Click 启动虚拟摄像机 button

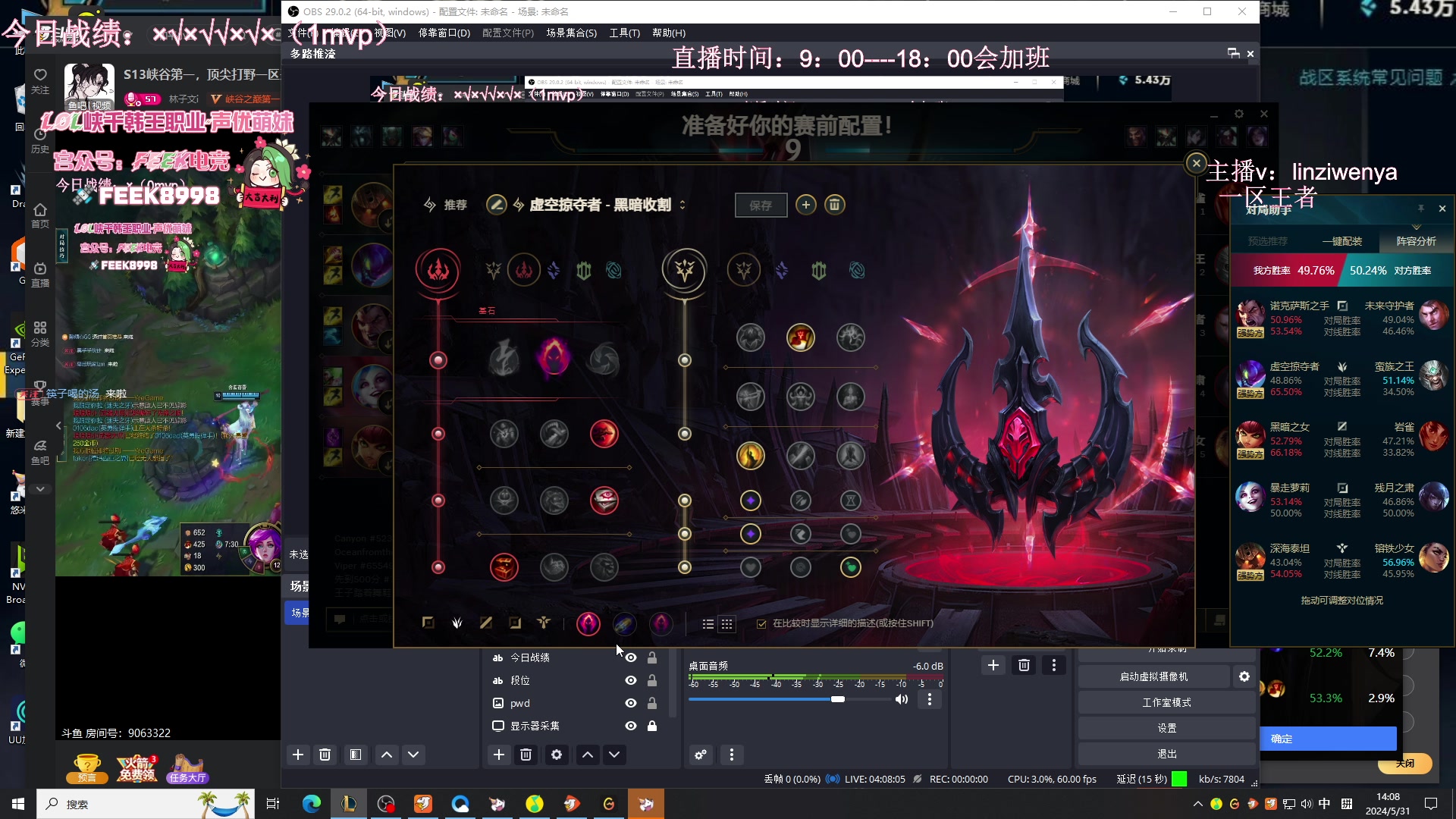[x=1154, y=676]
